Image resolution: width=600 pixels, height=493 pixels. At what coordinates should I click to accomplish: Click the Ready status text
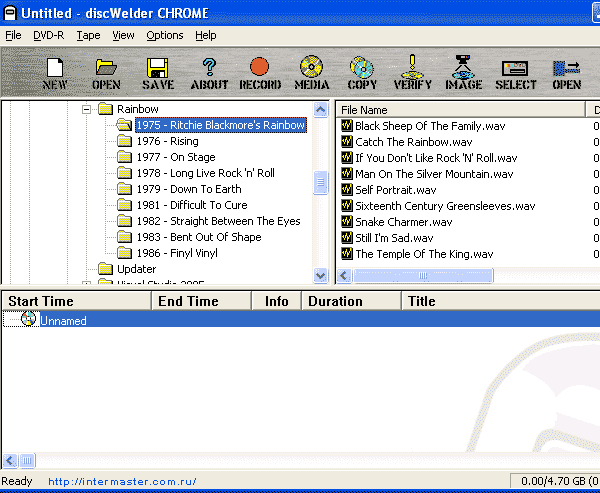[17, 481]
